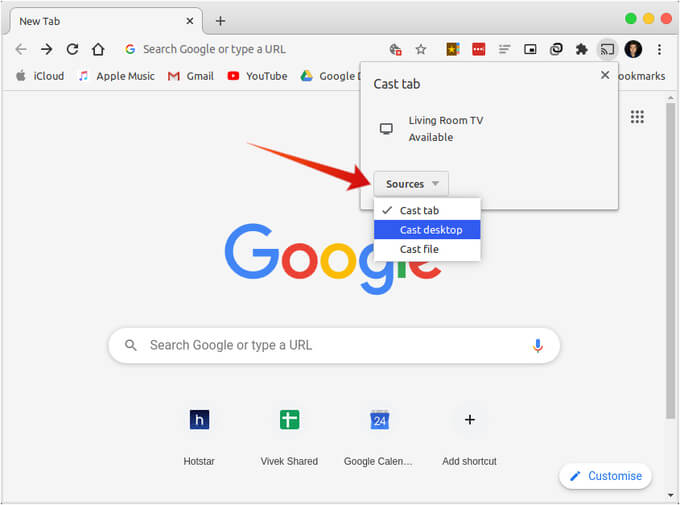This screenshot has width=680, height=505.
Task: Open the YouTube bookmark
Action: point(257,76)
